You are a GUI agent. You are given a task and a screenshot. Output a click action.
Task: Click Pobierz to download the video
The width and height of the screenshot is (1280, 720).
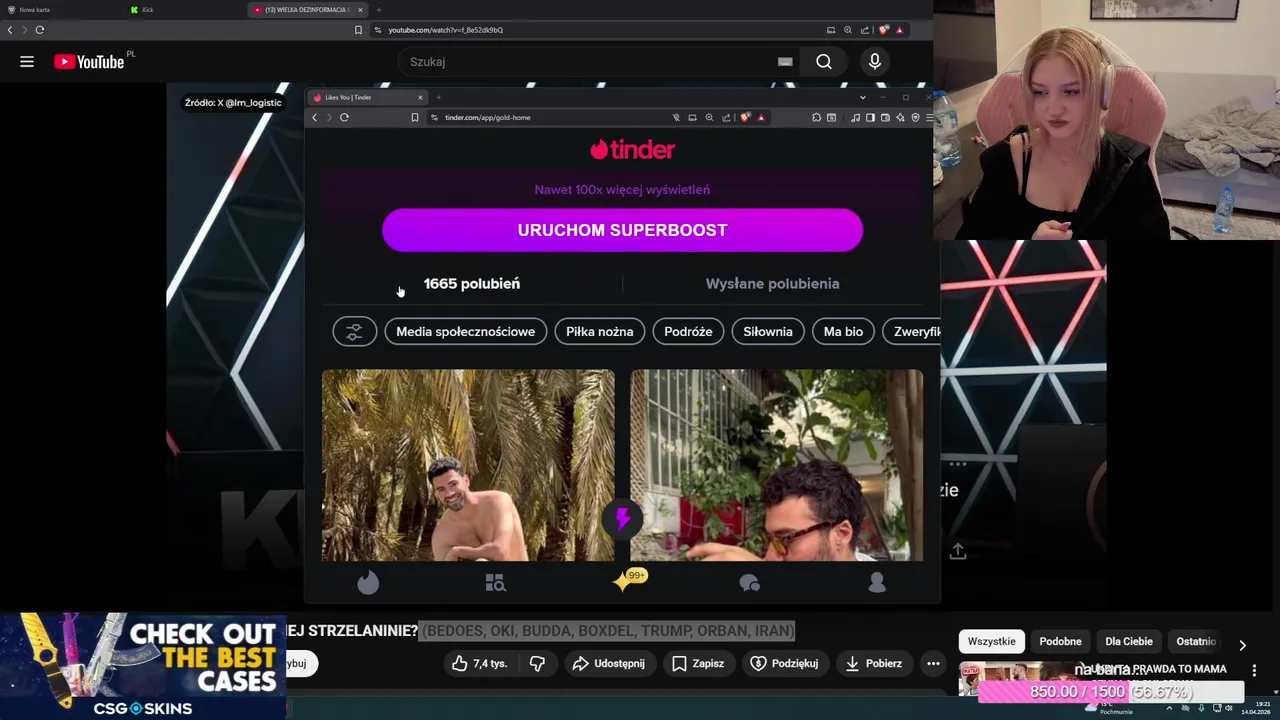click(x=873, y=663)
